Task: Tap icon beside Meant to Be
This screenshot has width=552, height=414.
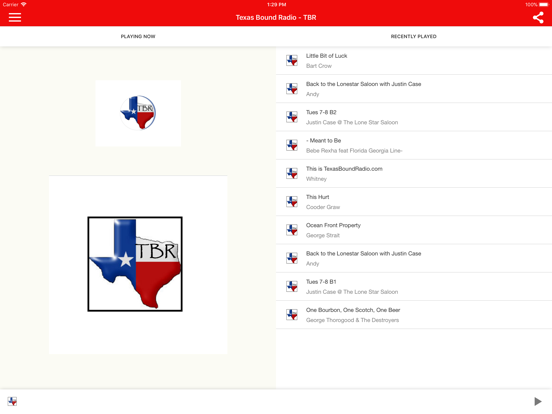Action: pyautogui.click(x=292, y=145)
